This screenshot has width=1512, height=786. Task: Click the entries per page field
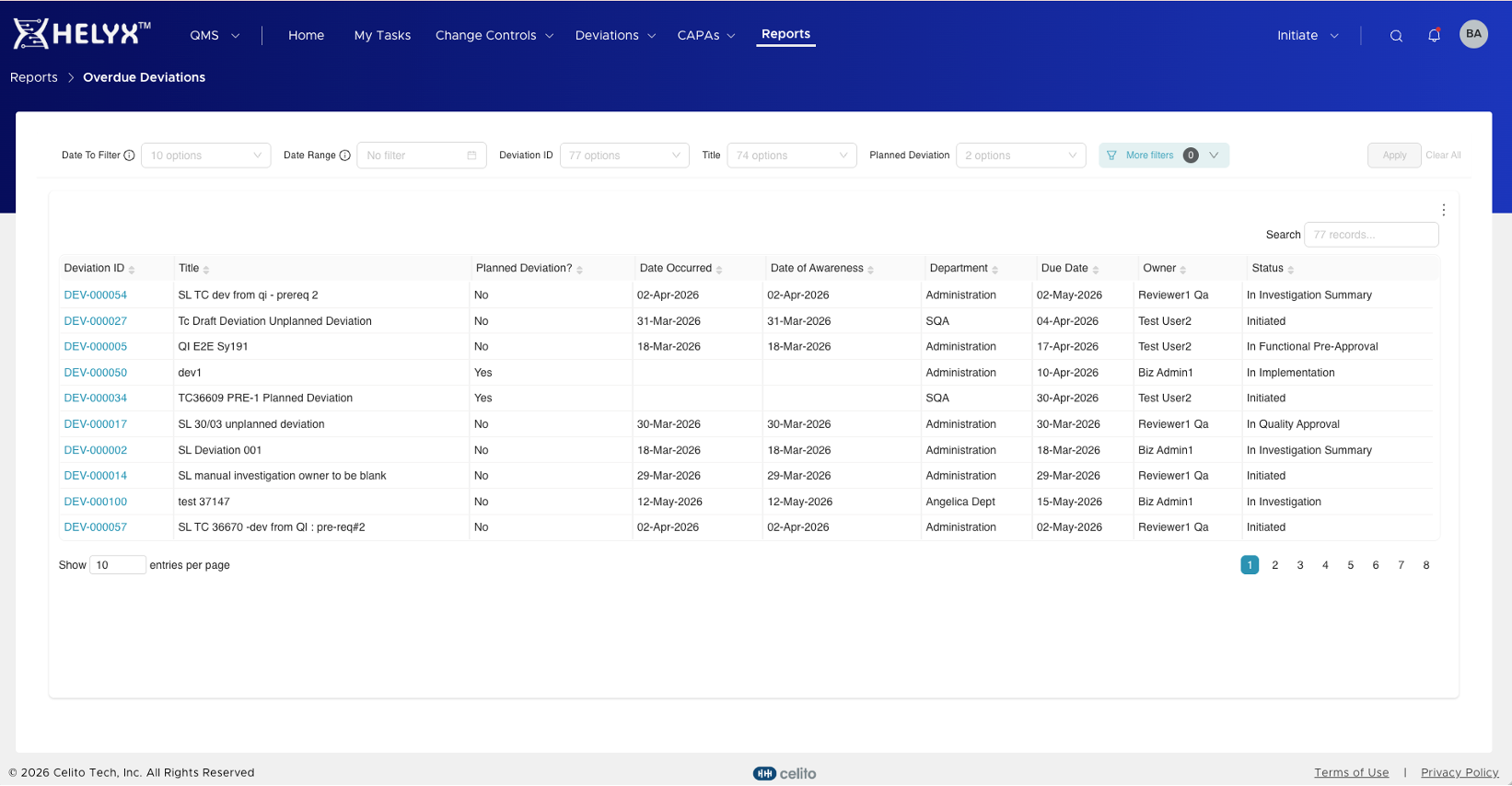[x=118, y=565]
